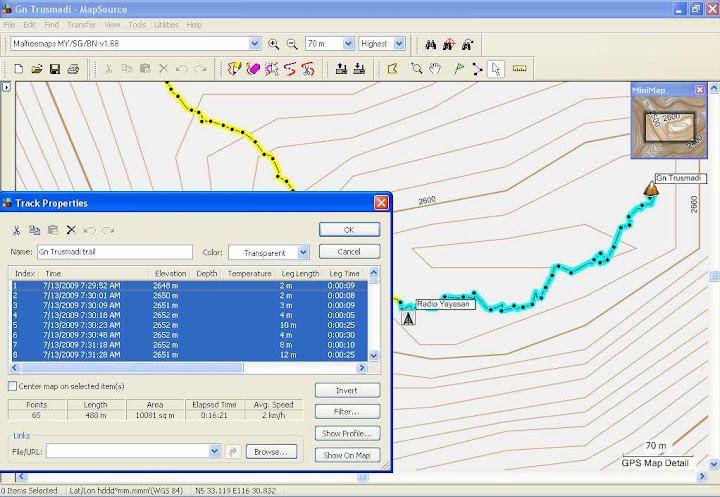720x497 pixels.
Task: Open the Transfer menu
Action: 82,24
